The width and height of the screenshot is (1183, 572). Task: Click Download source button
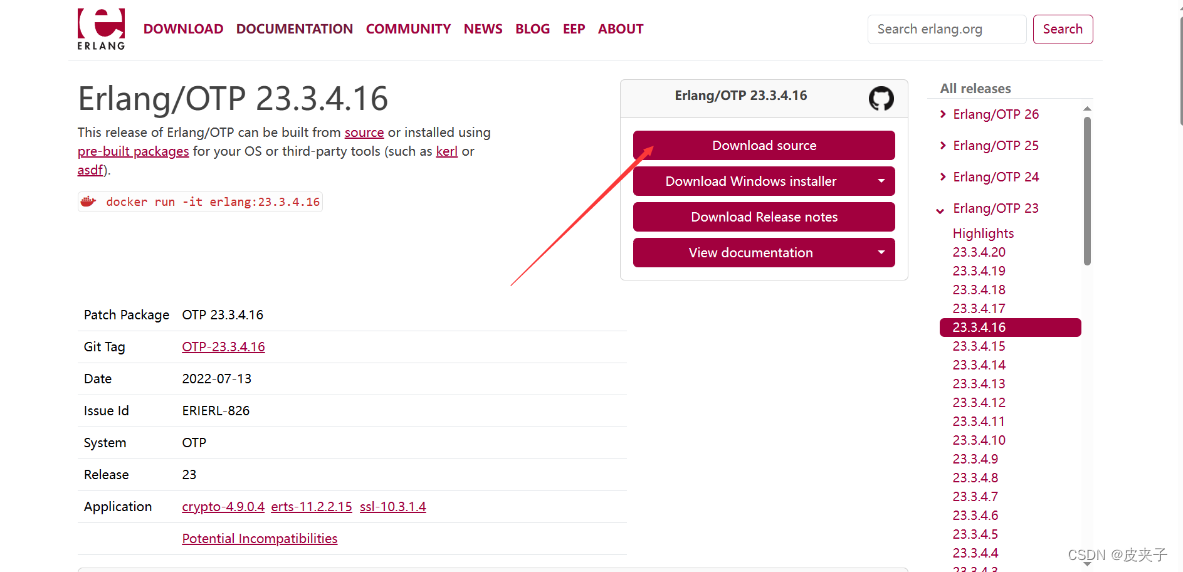[x=764, y=146]
